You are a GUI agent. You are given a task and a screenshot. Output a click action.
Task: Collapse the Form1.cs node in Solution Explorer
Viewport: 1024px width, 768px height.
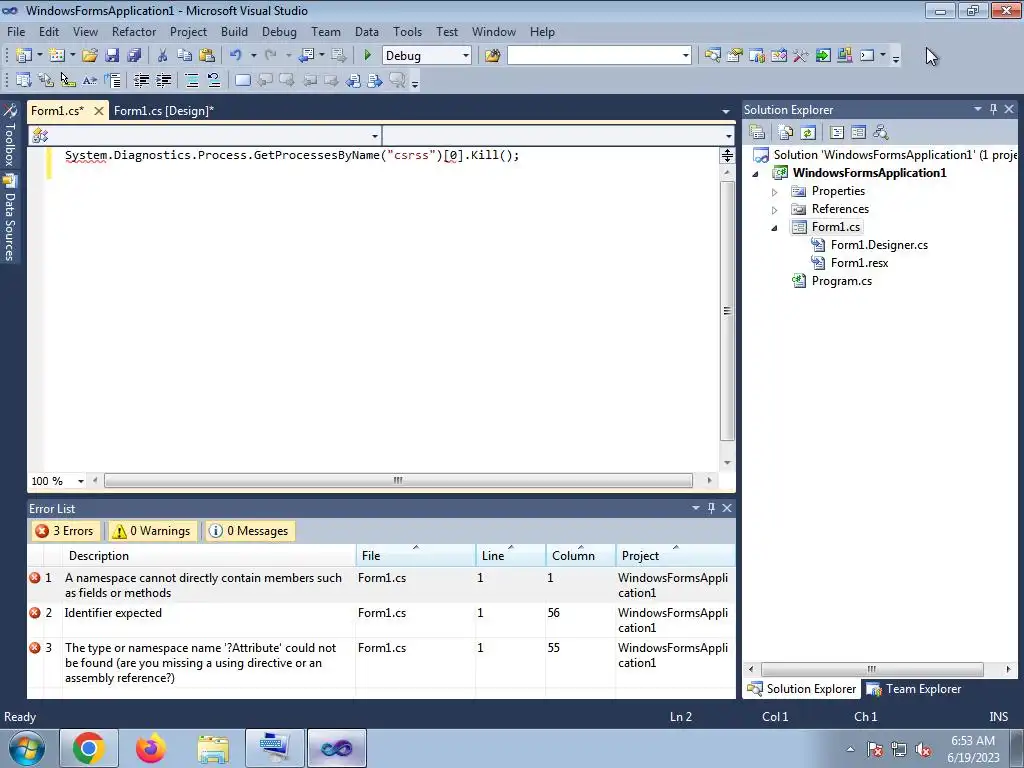[775, 228]
